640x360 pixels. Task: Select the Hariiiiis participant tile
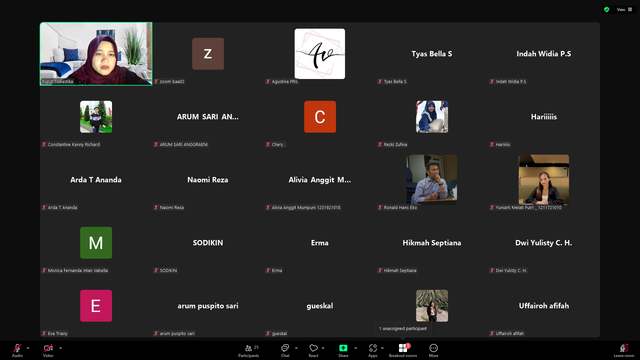click(x=544, y=117)
